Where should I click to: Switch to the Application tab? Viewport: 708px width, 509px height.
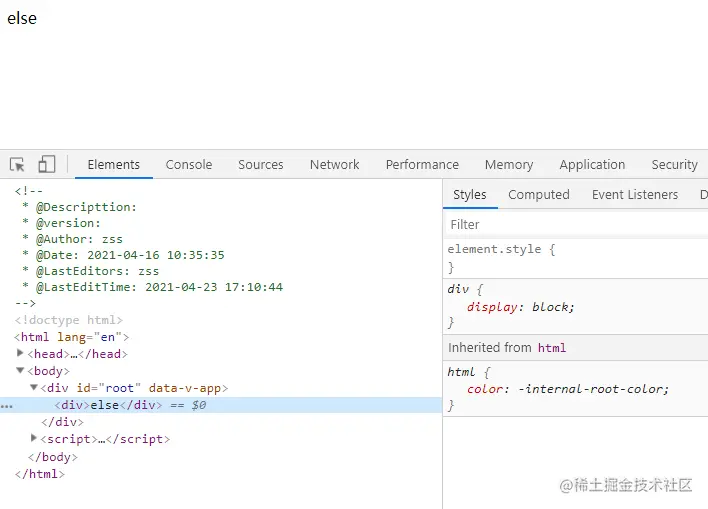pos(592,164)
